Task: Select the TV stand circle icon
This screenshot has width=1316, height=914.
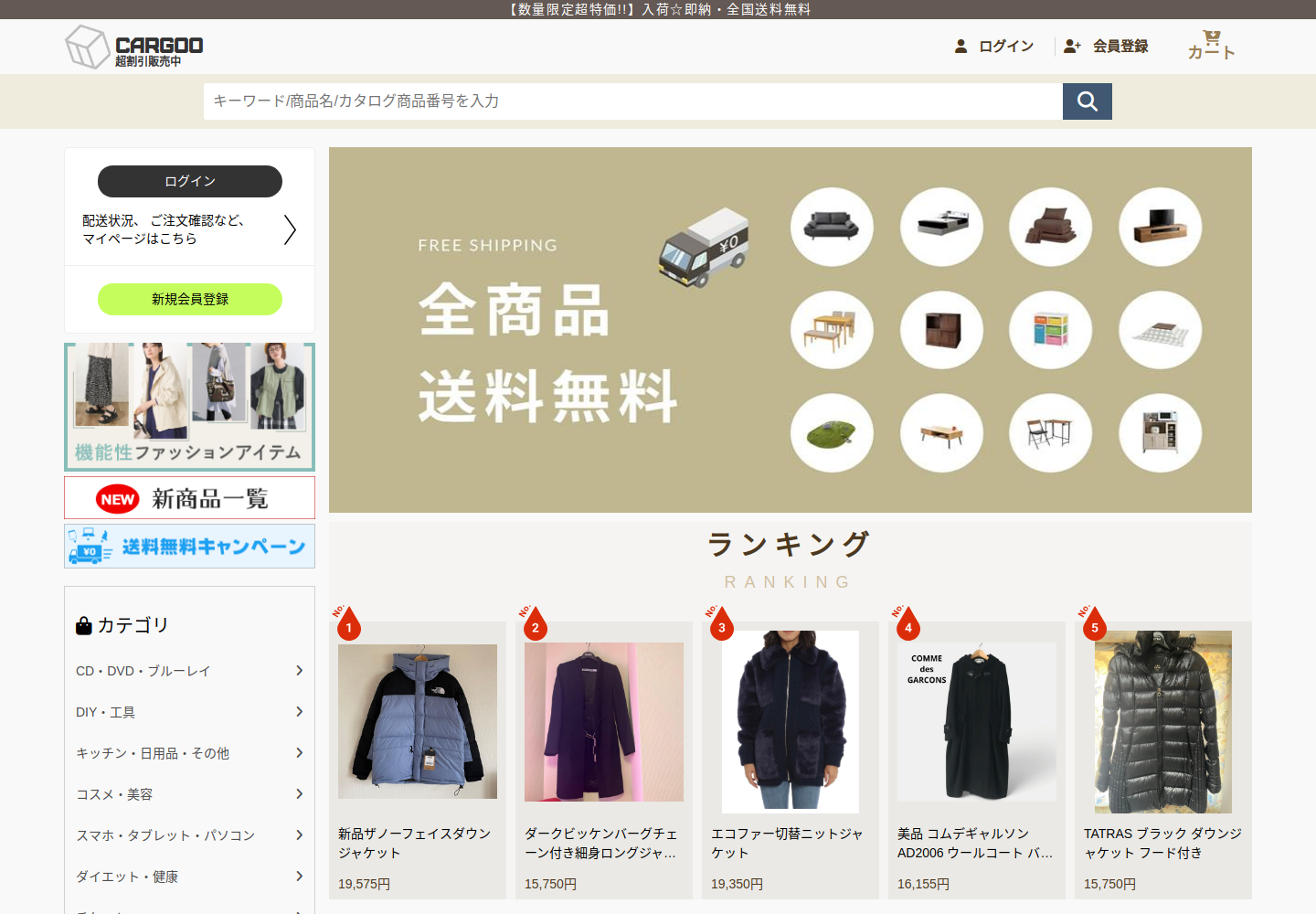Action: (1161, 227)
